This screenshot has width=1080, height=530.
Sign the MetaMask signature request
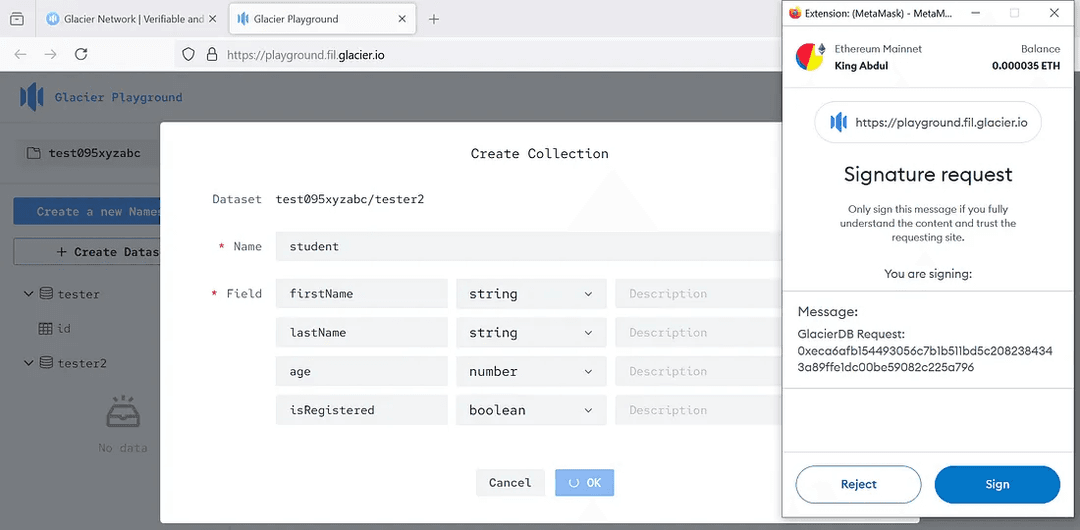pyautogui.click(x=997, y=485)
